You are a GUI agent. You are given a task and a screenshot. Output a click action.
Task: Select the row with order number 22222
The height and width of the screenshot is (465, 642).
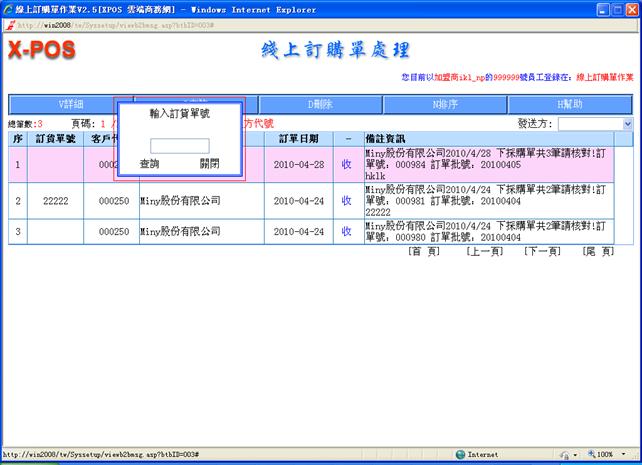coord(55,200)
